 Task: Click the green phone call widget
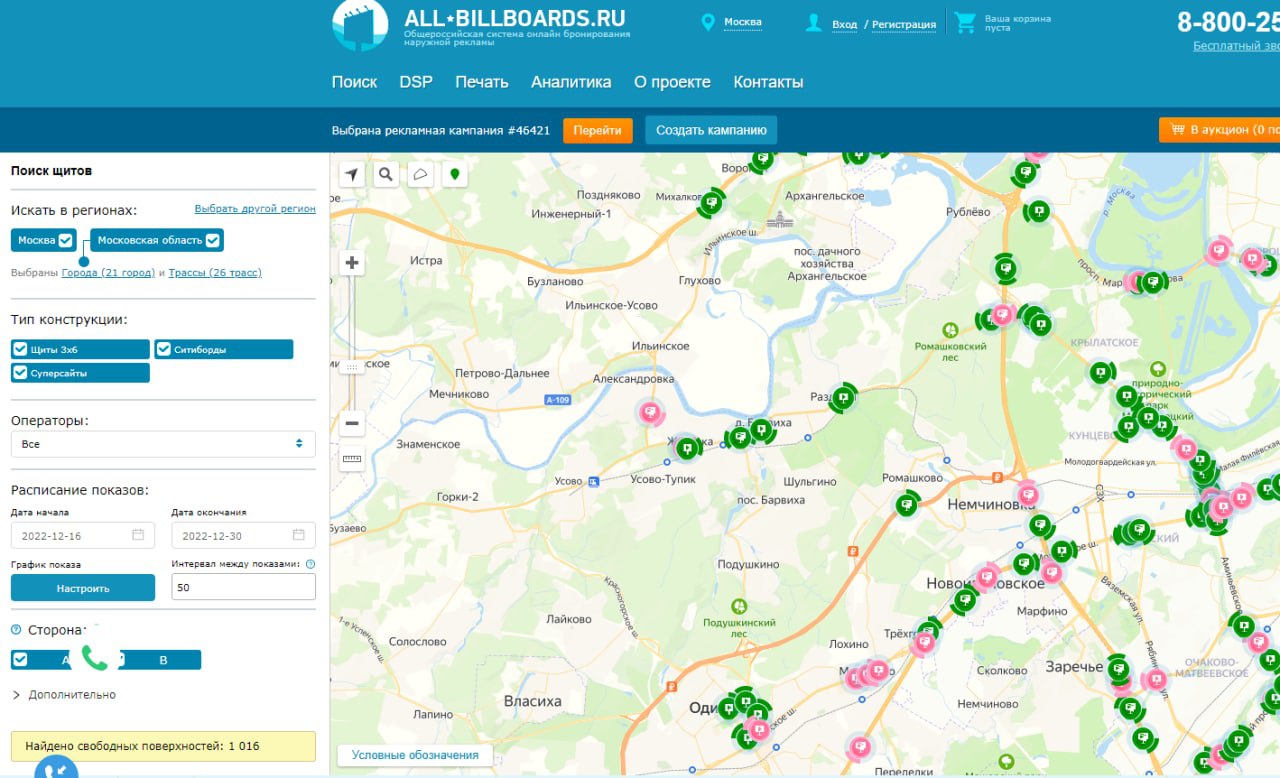94,657
